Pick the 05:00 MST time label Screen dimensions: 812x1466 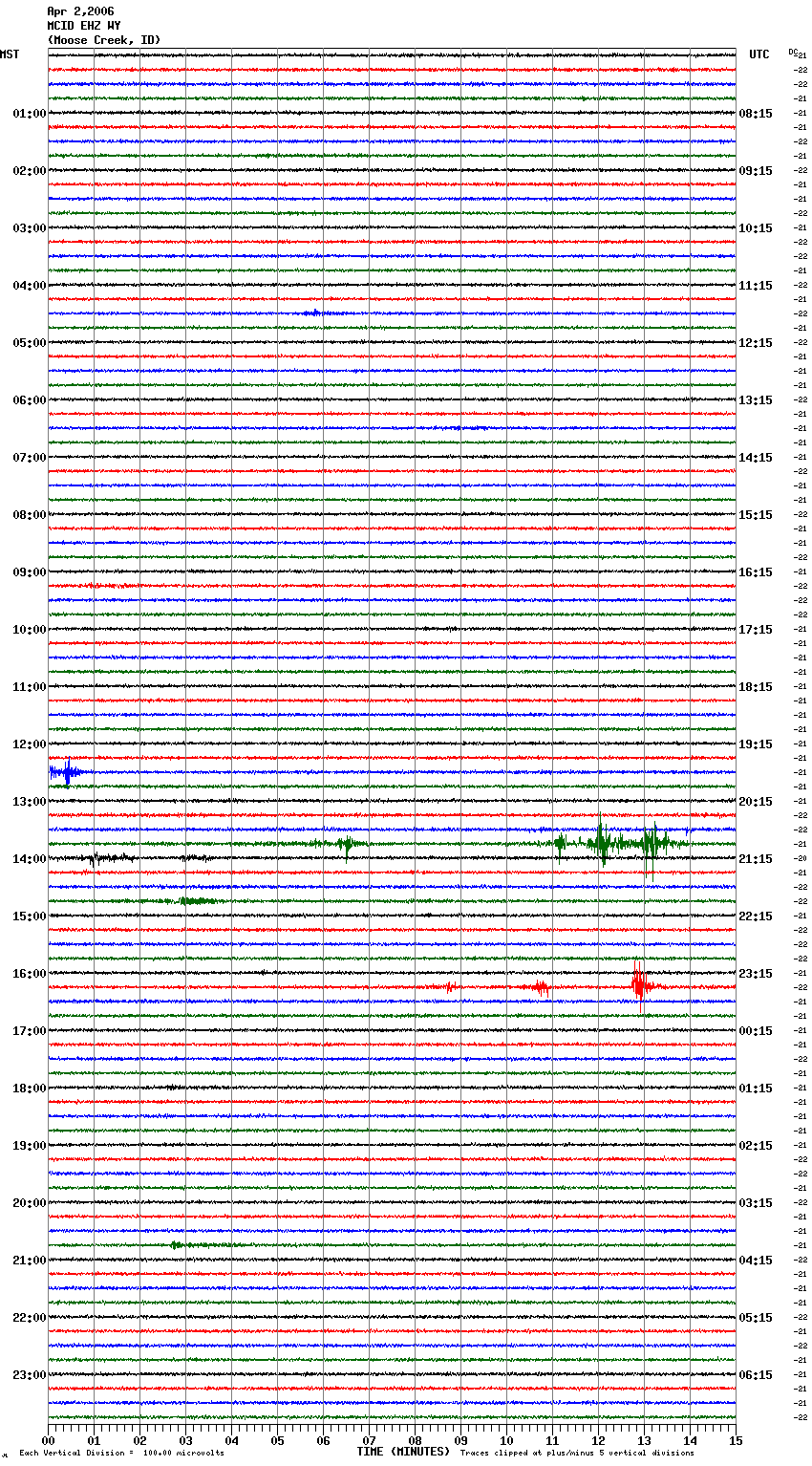tap(30, 343)
